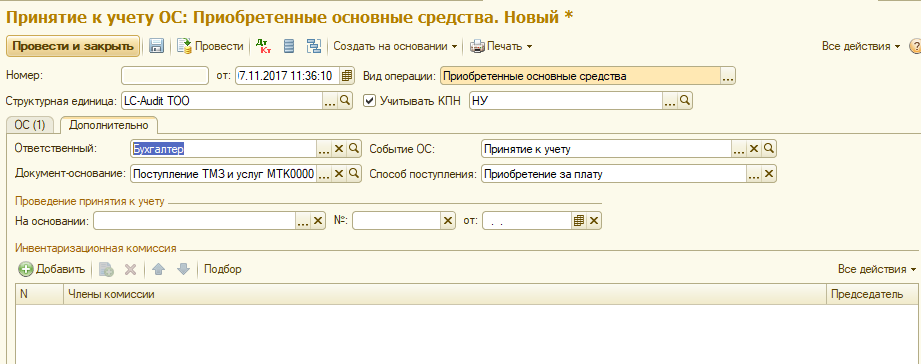Screen dimensions: 921x364
Task: Open the На основании selection ellipsis
Action: tap(303, 221)
